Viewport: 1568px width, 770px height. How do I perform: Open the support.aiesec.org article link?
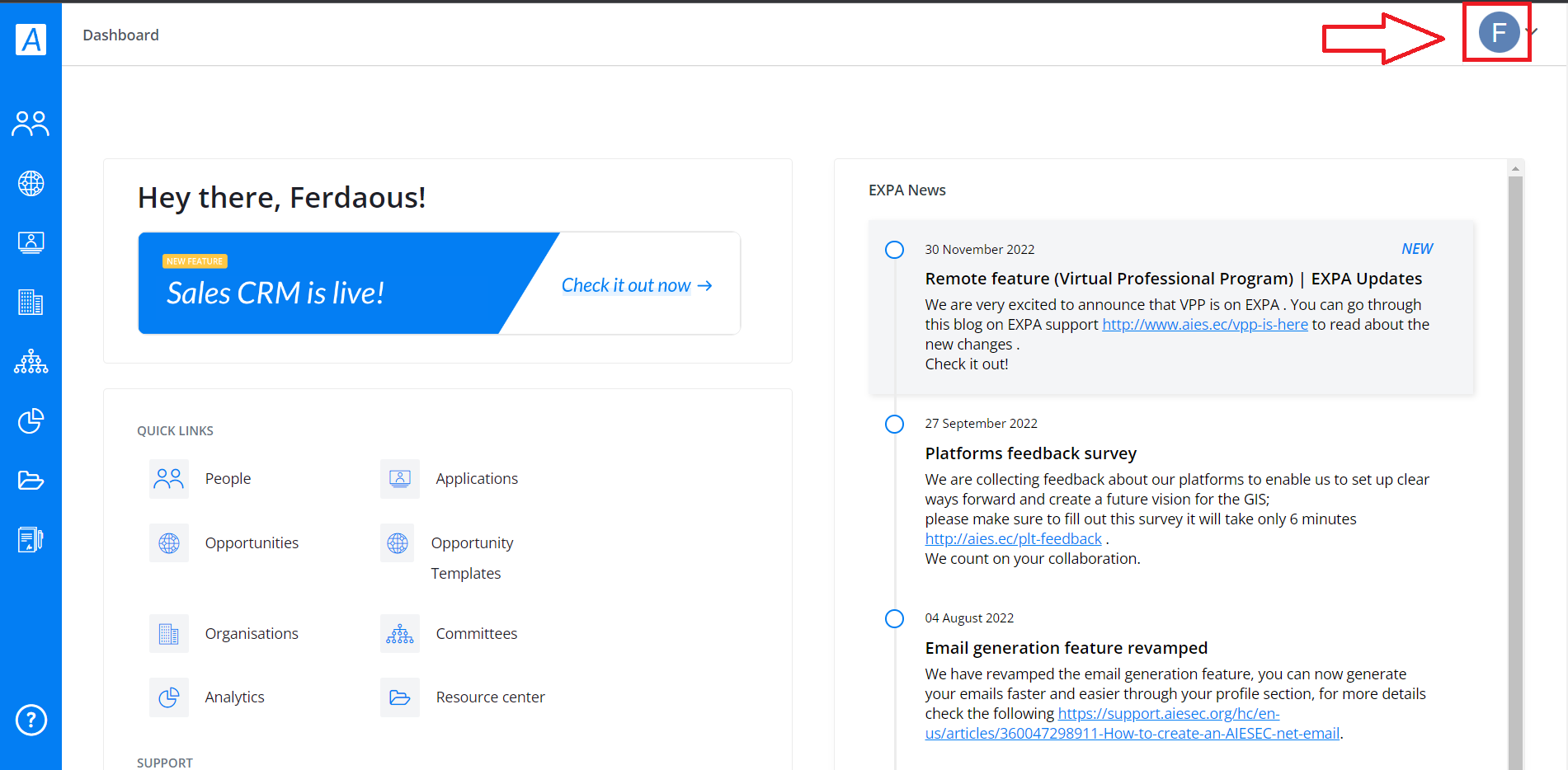(x=1132, y=724)
